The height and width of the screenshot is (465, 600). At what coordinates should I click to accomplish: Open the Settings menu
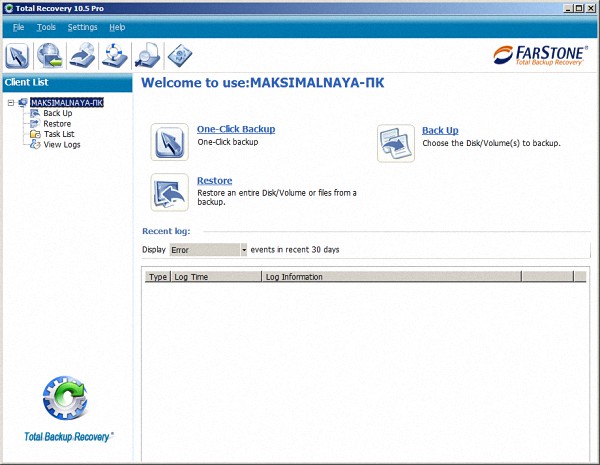pyautogui.click(x=82, y=27)
